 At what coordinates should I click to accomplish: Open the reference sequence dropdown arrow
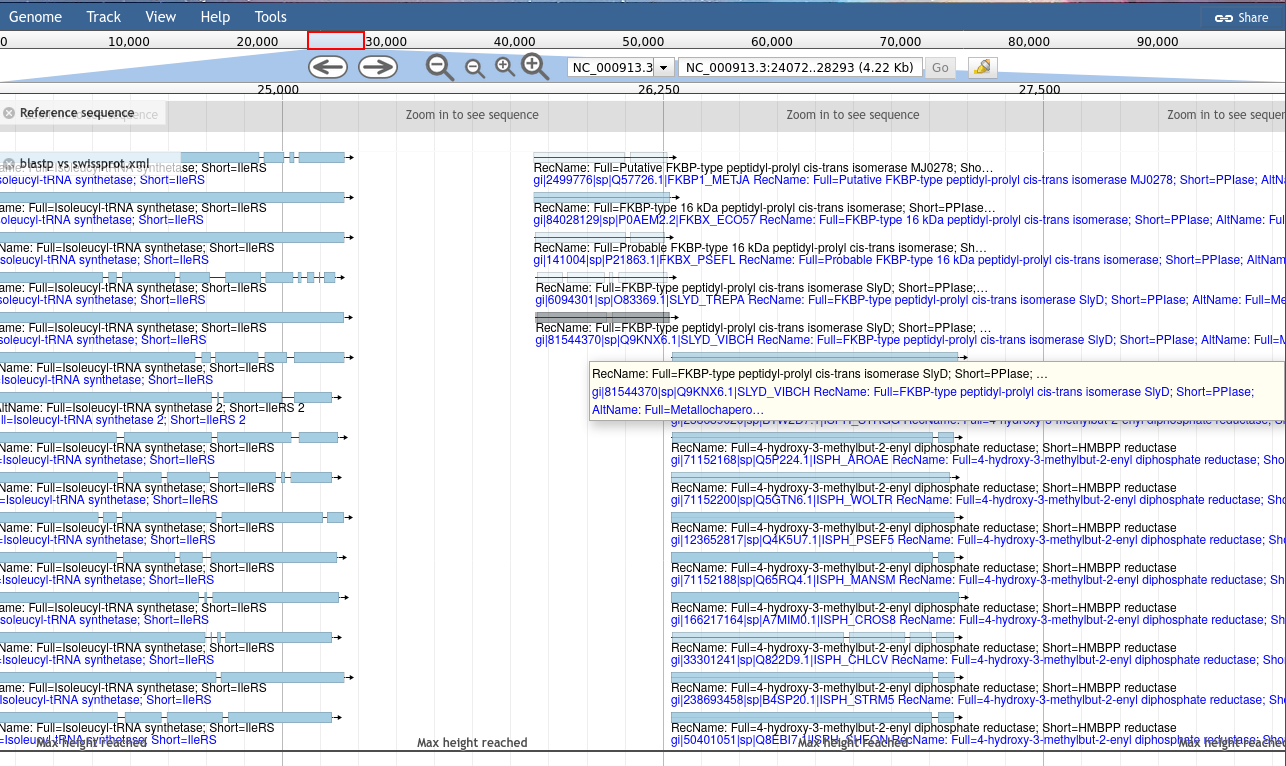click(663, 68)
